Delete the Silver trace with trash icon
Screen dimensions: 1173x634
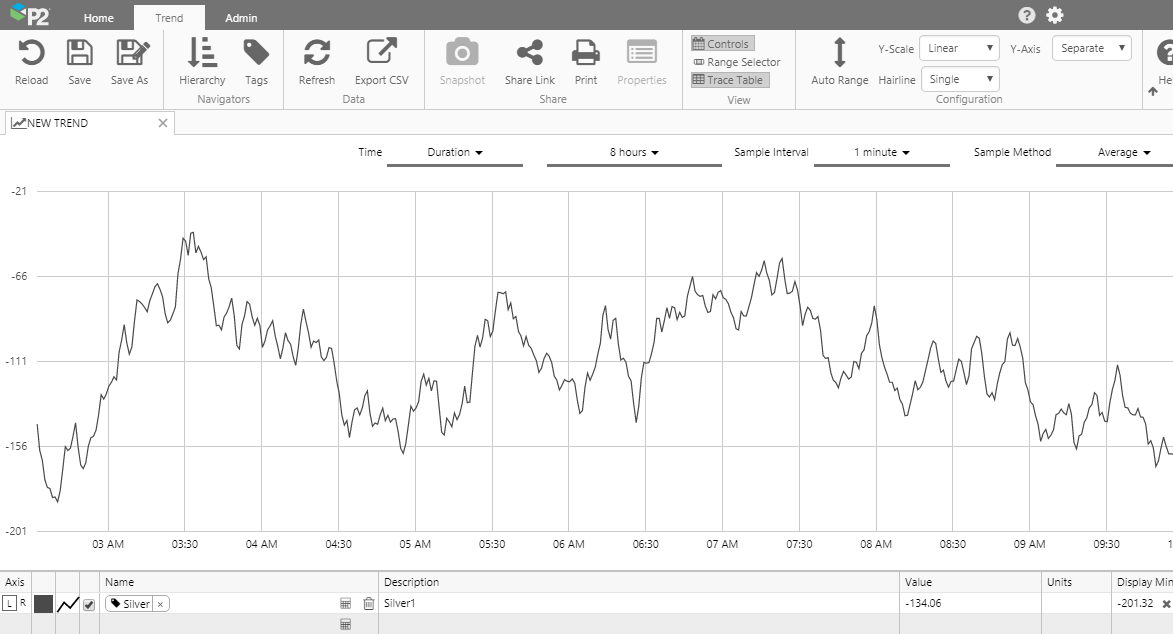[369, 603]
